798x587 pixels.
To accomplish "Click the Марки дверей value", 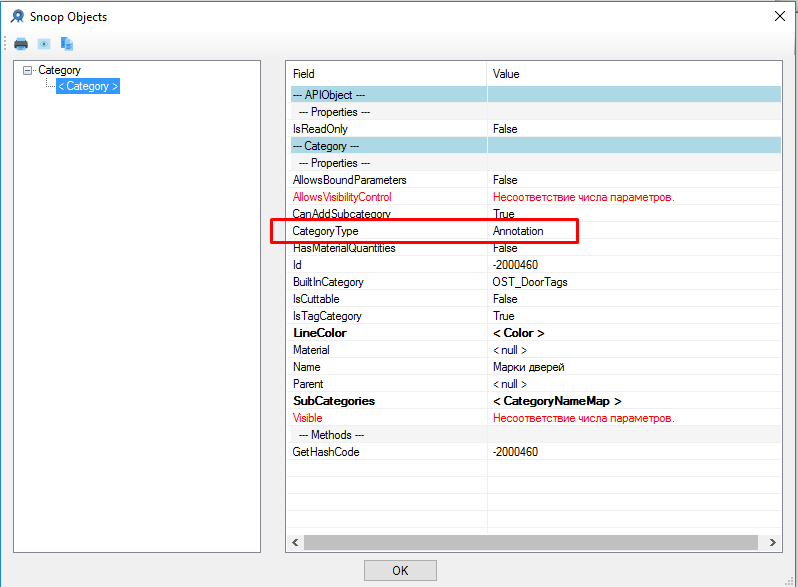I will (528, 367).
